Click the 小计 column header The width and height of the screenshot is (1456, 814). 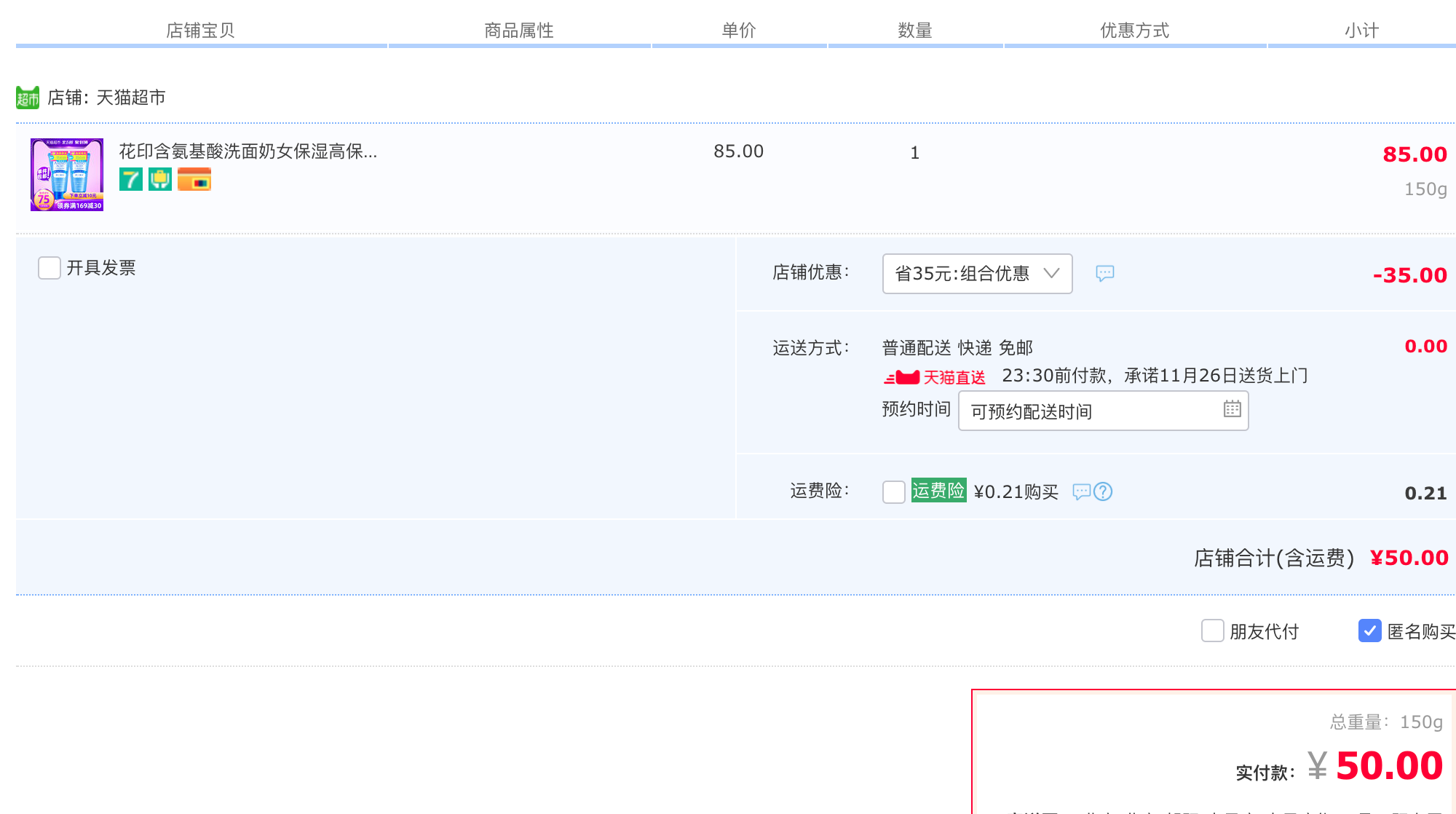point(1362,31)
